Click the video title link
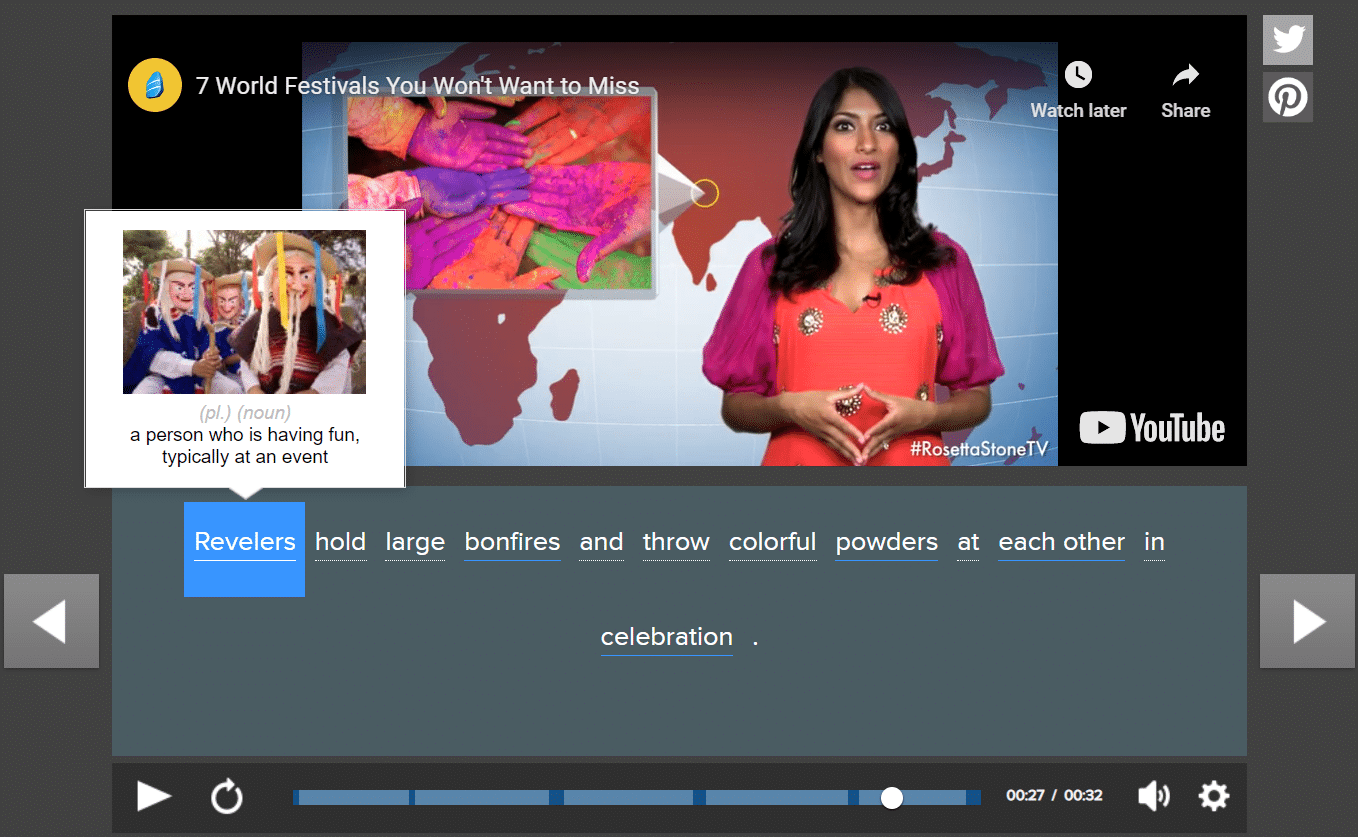Viewport: 1358px width, 837px height. (x=417, y=86)
